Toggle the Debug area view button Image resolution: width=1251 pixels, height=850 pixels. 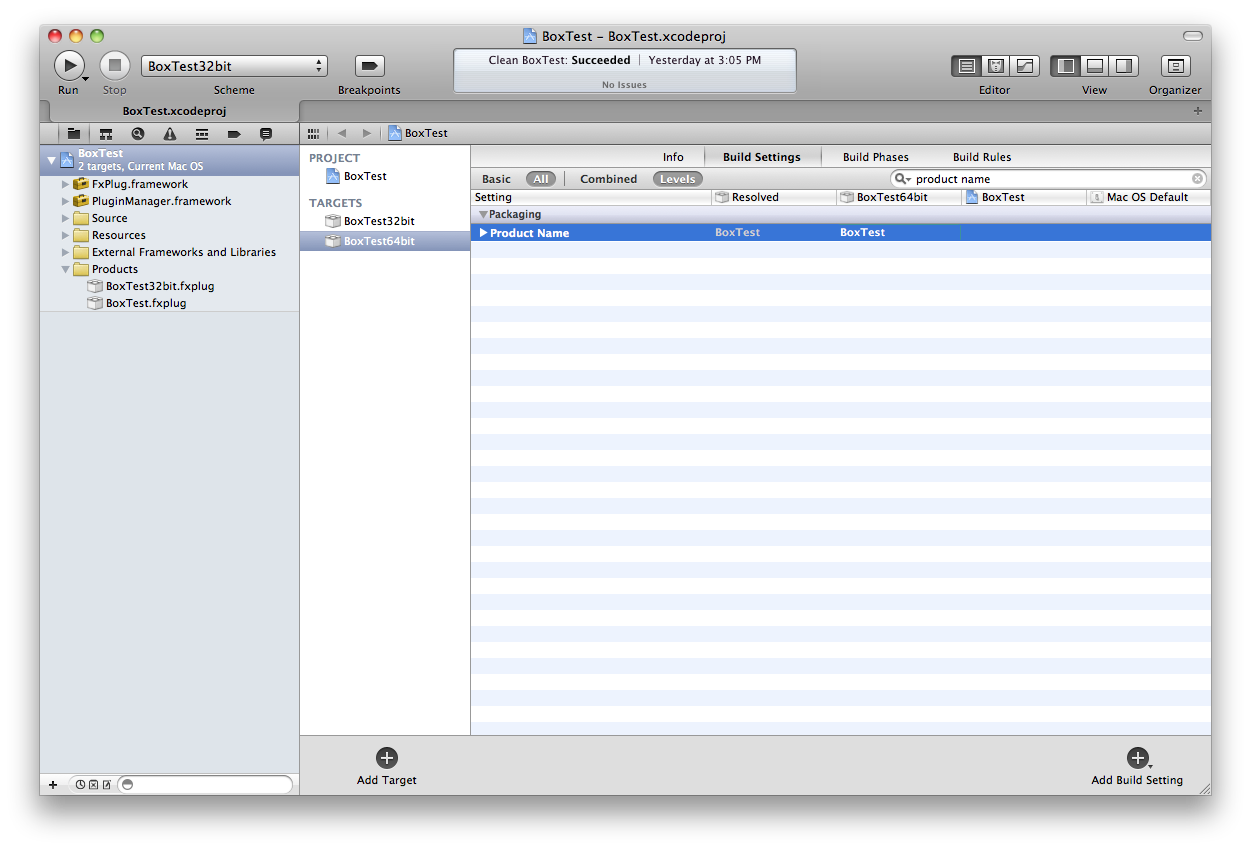(1095, 66)
